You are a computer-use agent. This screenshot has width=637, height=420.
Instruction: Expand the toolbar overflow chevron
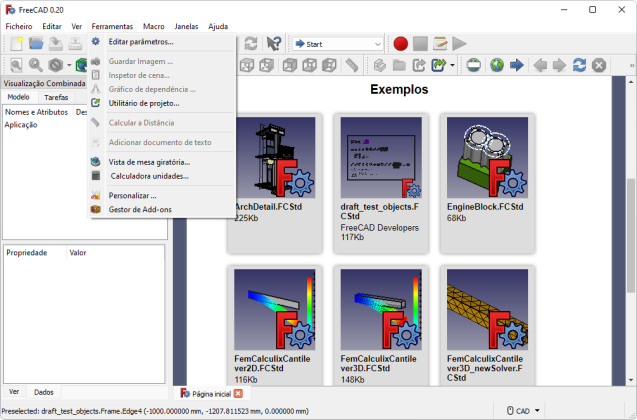tap(632, 65)
